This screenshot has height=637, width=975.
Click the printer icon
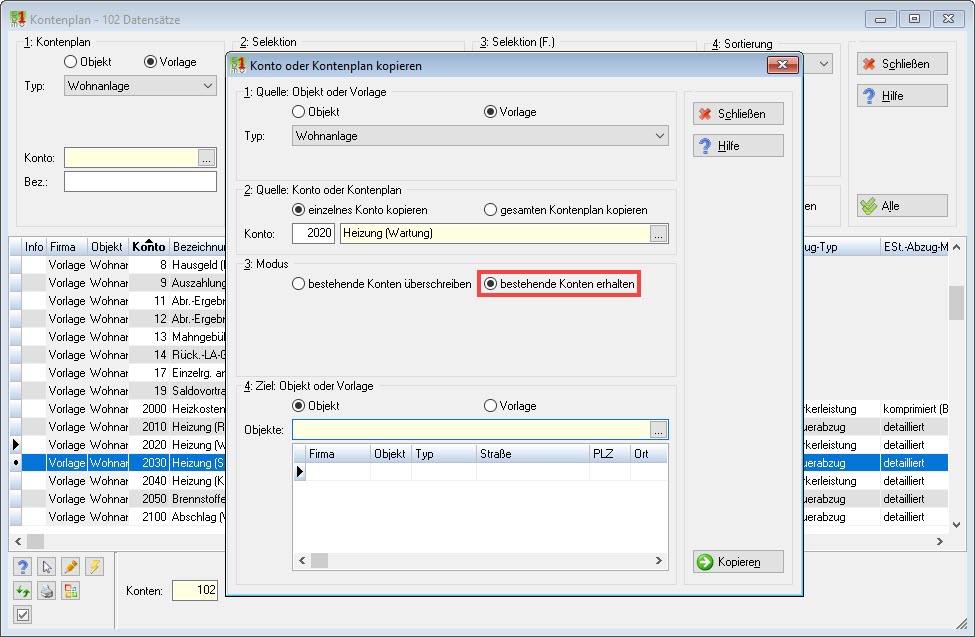click(x=47, y=591)
